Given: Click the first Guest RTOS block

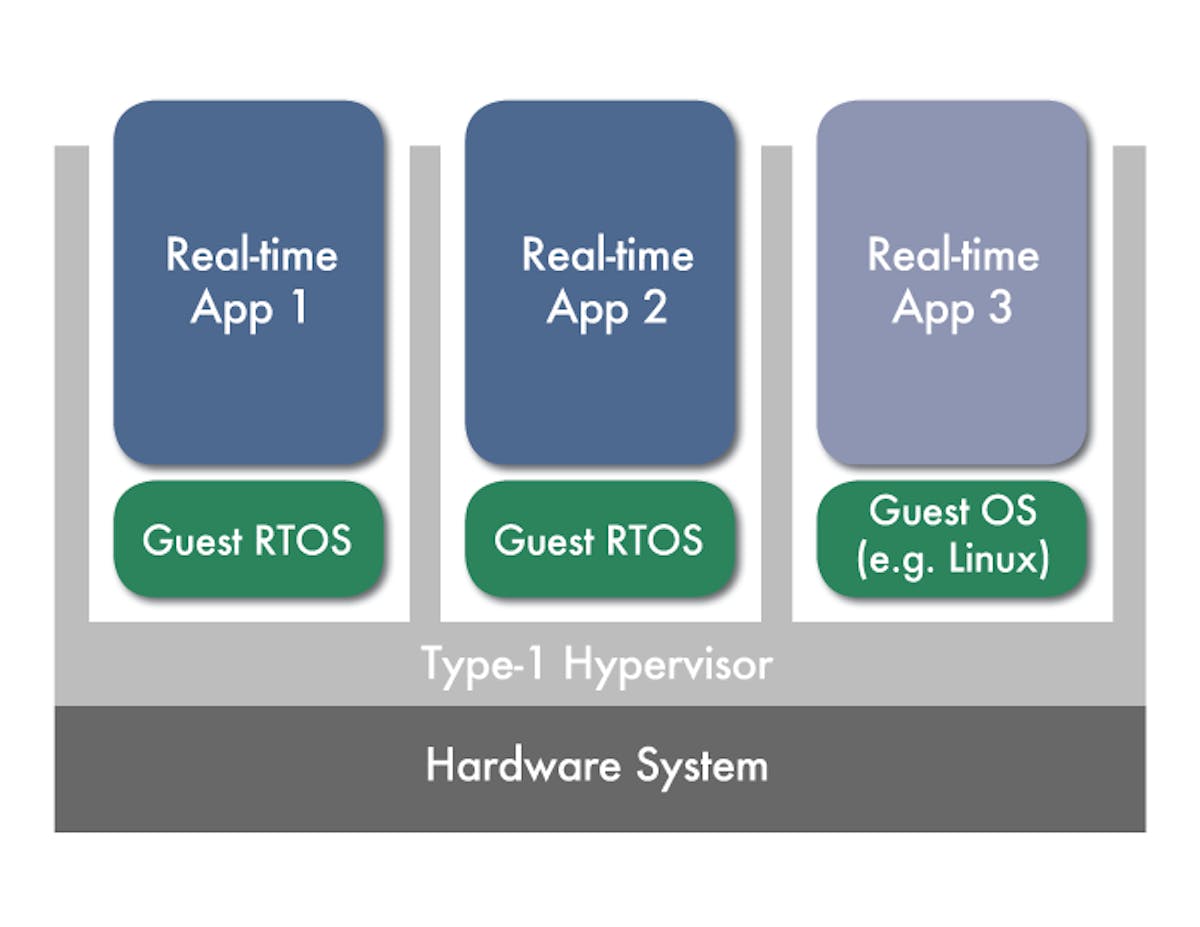Looking at the screenshot, I should click(250, 542).
